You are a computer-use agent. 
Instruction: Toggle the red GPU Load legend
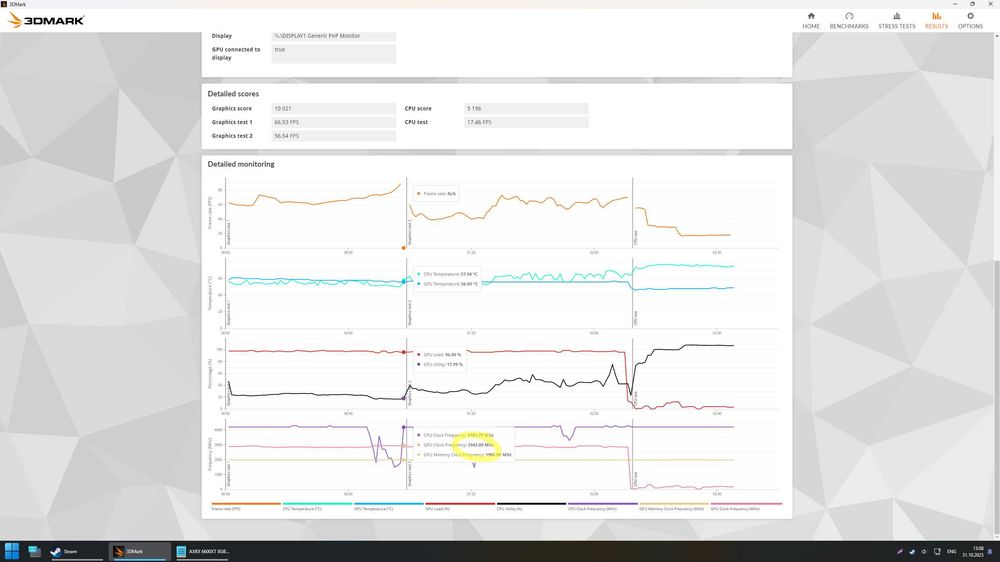click(460, 506)
